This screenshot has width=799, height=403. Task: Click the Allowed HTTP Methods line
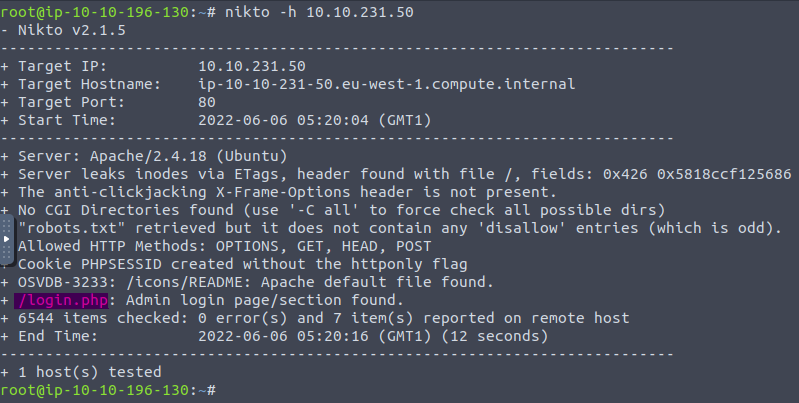pyautogui.click(x=224, y=246)
